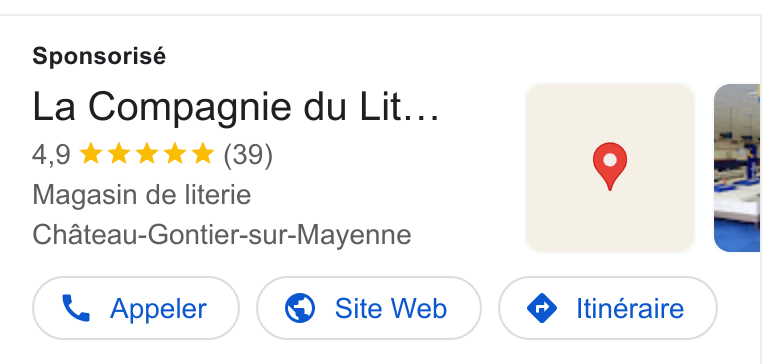Viewport: 776px width, 364px height.
Task: Click Magasin de literie category text
Action: (142, 195)
